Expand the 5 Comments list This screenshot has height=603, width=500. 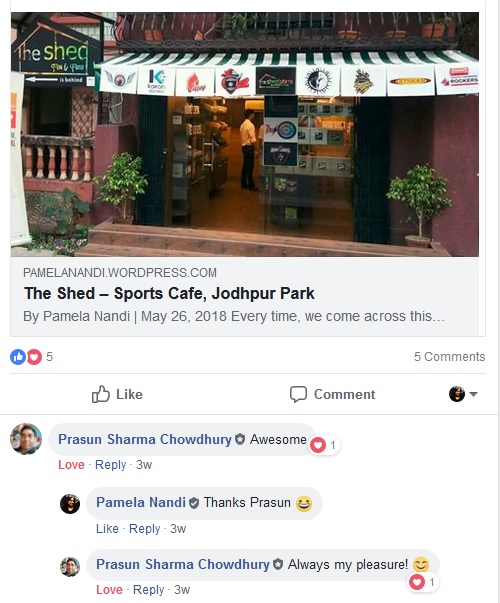point(449,356)
